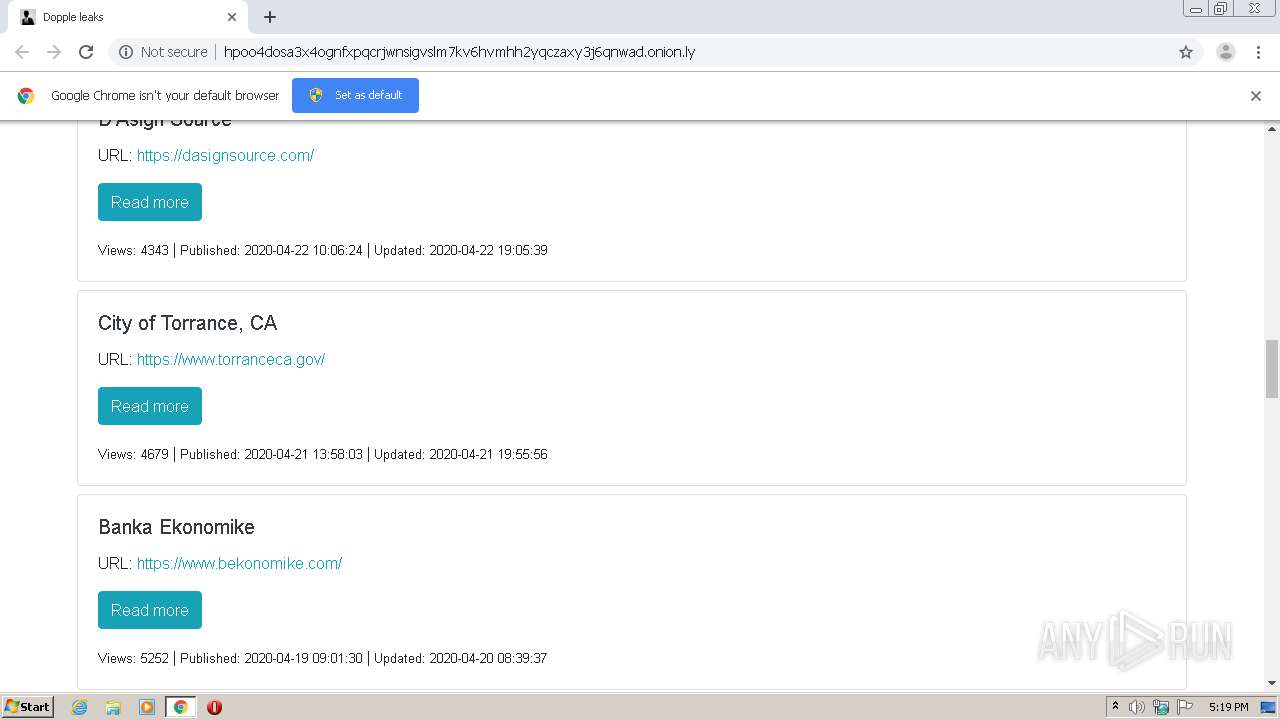Open Chrome's three-dot menu
The height and width of the screenshot is (720, 1280).
point(1258,52)
